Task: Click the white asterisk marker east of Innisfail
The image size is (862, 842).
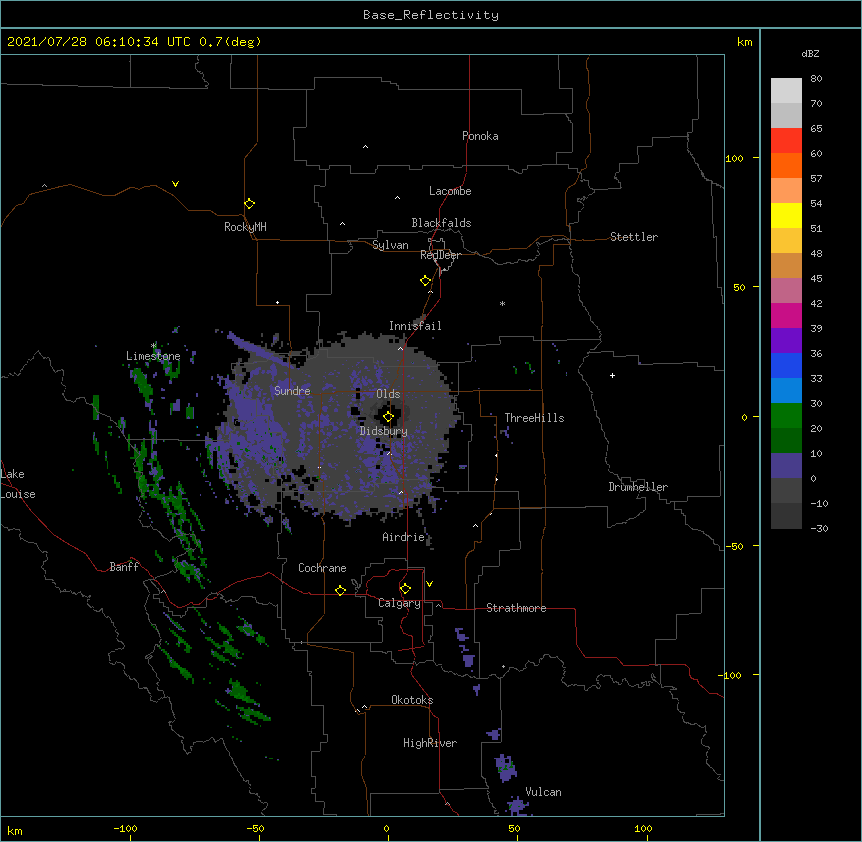Action: pyautogui.click(x=502, y=303)
